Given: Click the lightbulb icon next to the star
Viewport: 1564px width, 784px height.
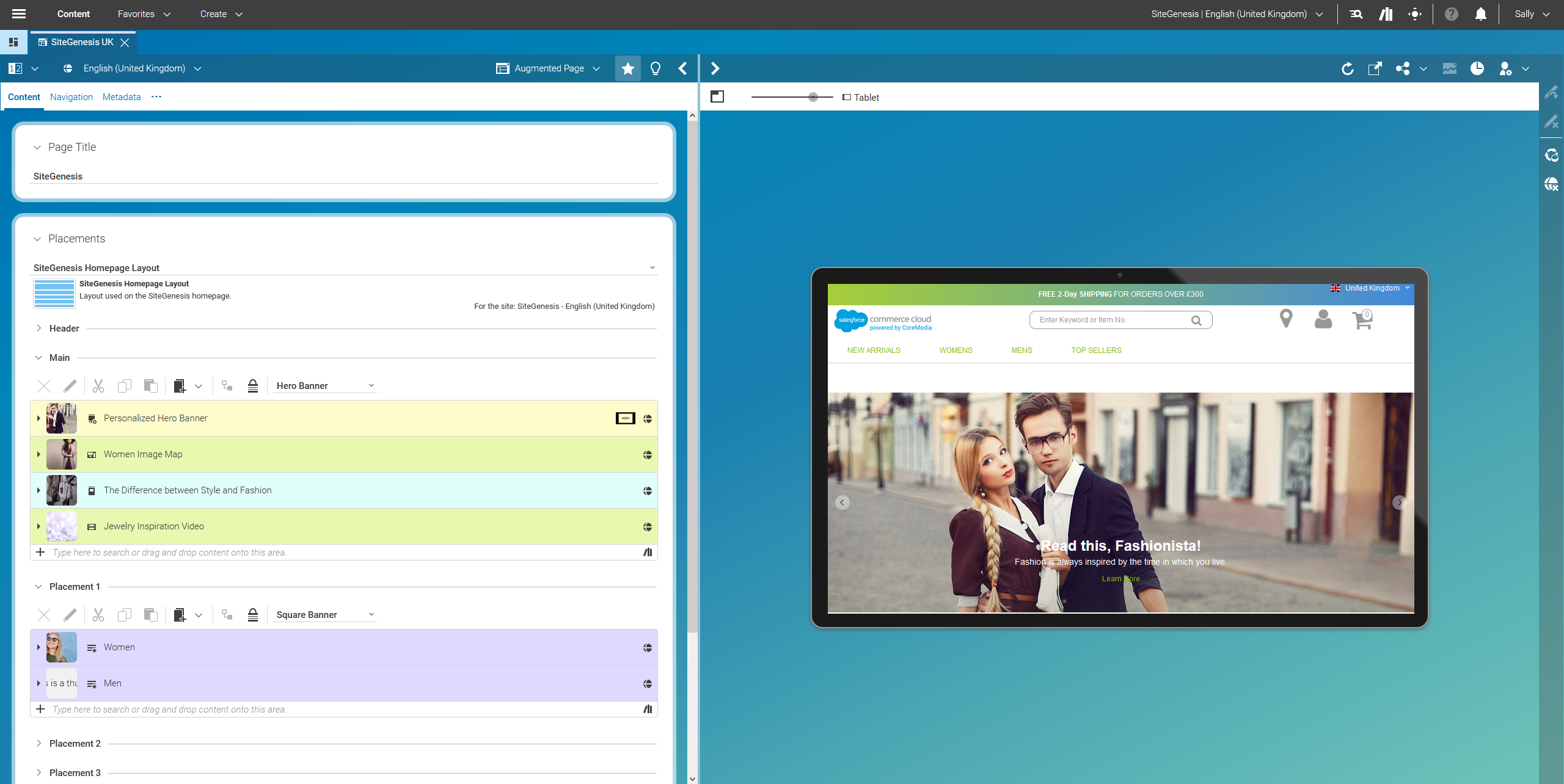Looking at the screenshot, I should (654, 68).
